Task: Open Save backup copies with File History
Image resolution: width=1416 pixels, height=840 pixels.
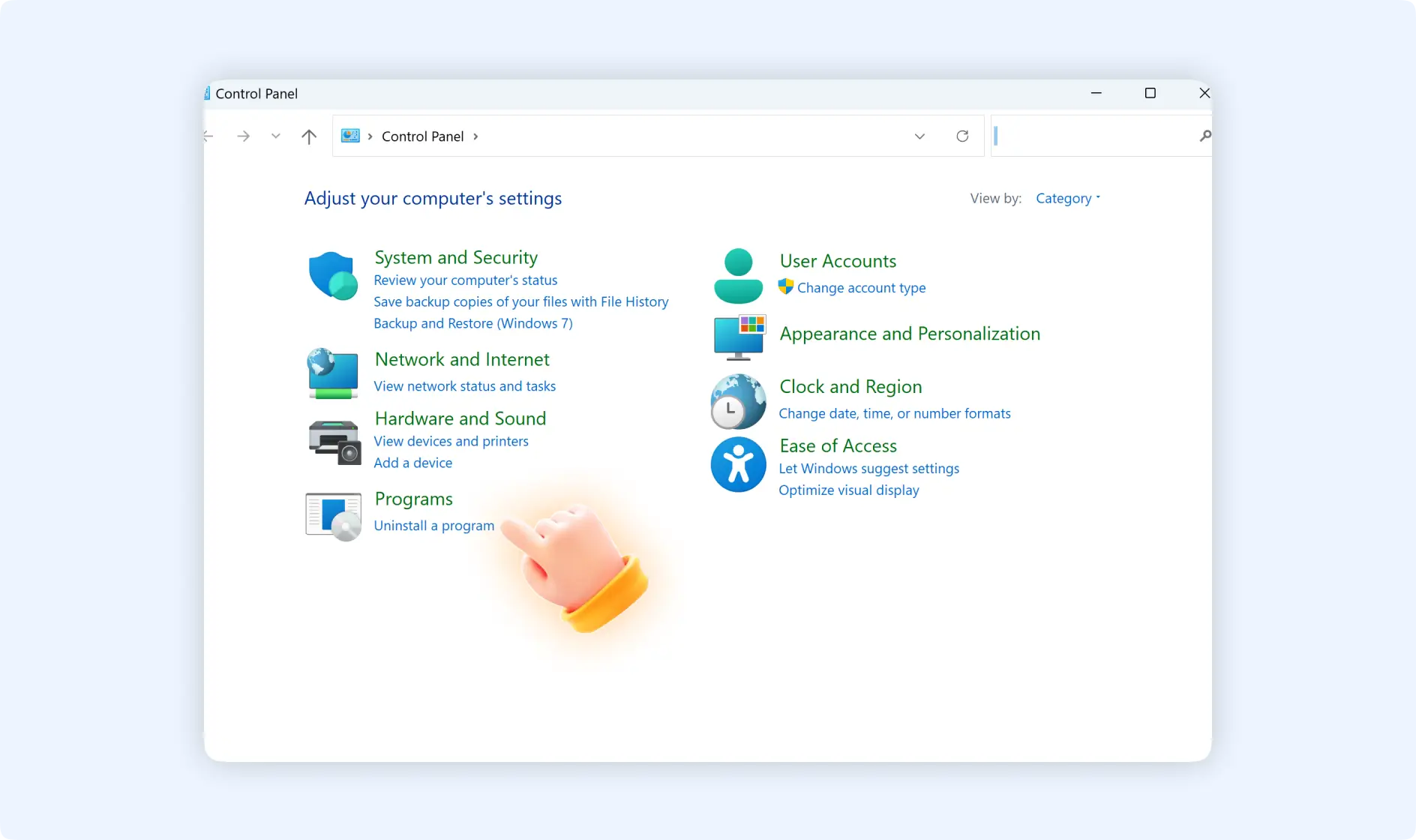Action: (520, 301)
